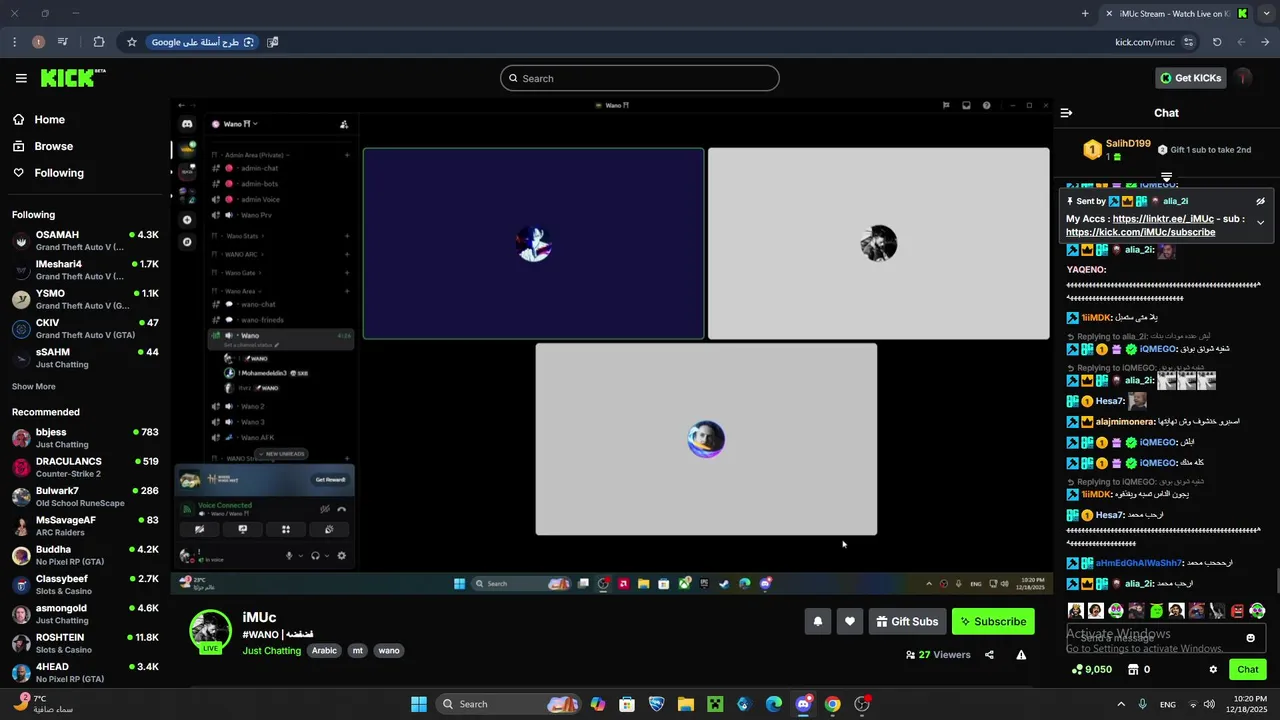Viewport: 1280px width, 720px height.
Task: Click SalihD199 top gifter name
Action: [x=1128, y=144]
